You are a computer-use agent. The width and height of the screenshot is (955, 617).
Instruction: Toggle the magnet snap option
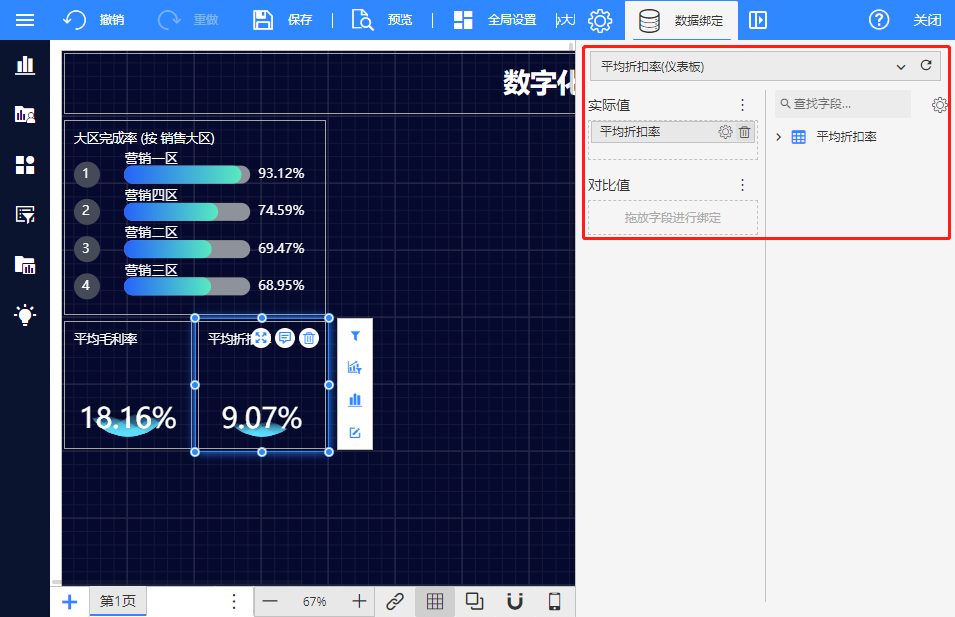point(515,601)
